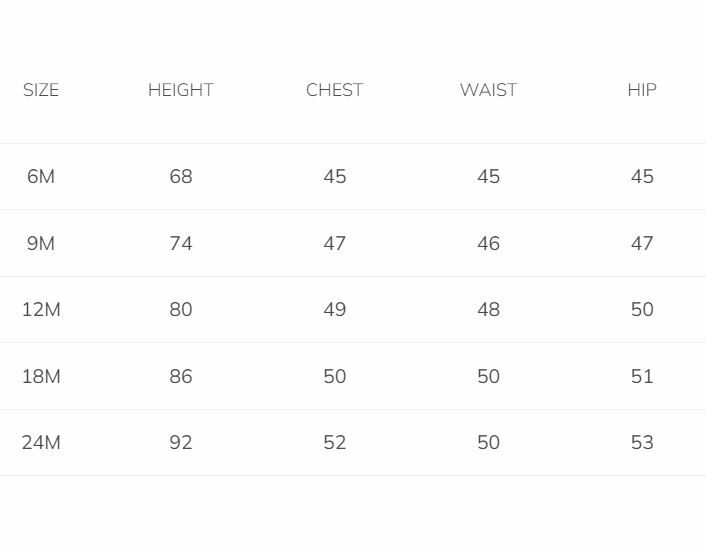706x548 pixels.
Task: Click the WAIST column header
Action: [488, 90]
